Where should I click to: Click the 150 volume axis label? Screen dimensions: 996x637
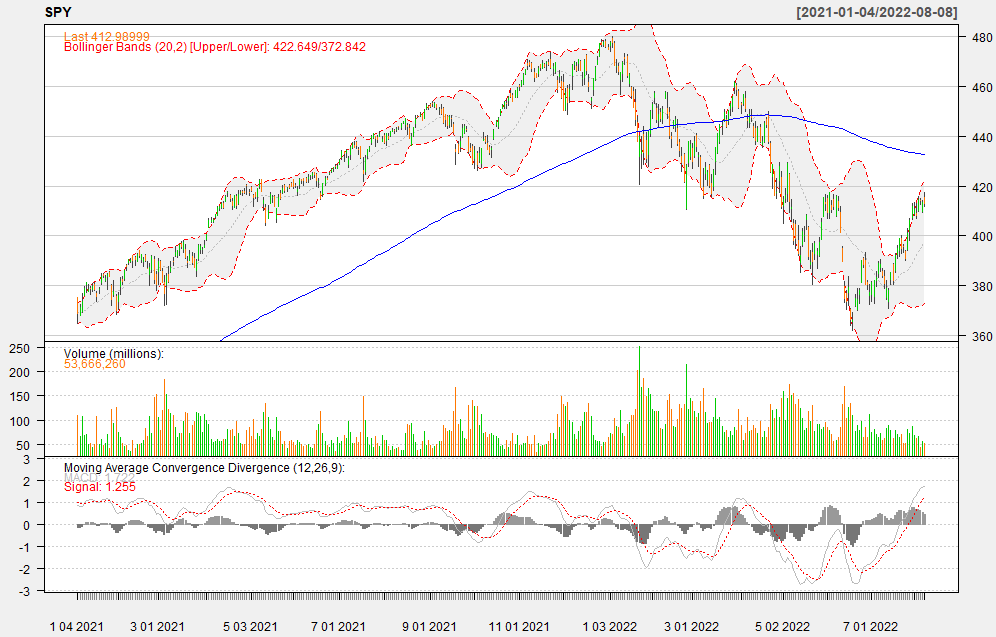click(x=19, y=396)
